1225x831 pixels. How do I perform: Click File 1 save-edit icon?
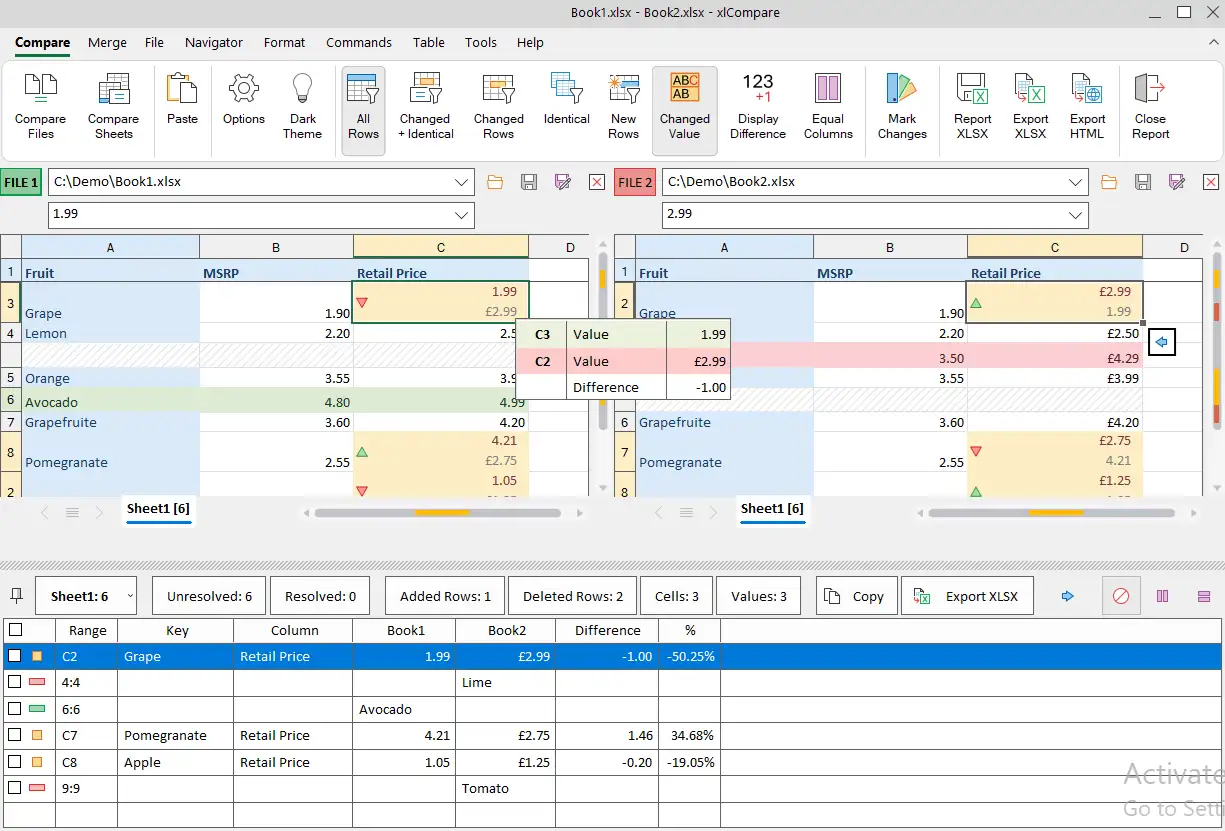click(x=562, y=182)
